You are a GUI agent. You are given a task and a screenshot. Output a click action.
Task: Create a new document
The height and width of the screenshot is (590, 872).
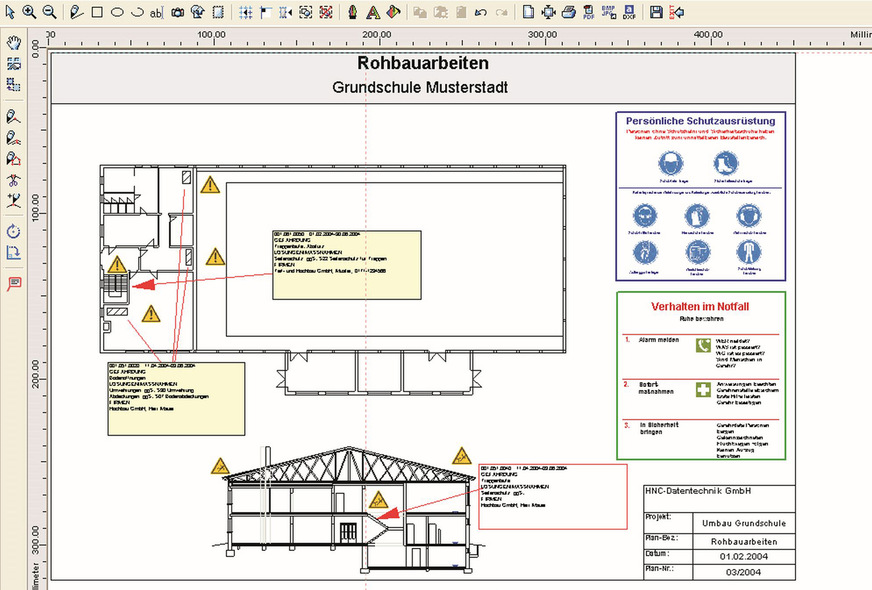527,11
